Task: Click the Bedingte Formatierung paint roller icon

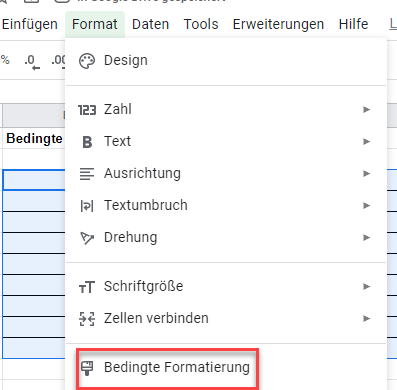Action: tap(87, 368)
